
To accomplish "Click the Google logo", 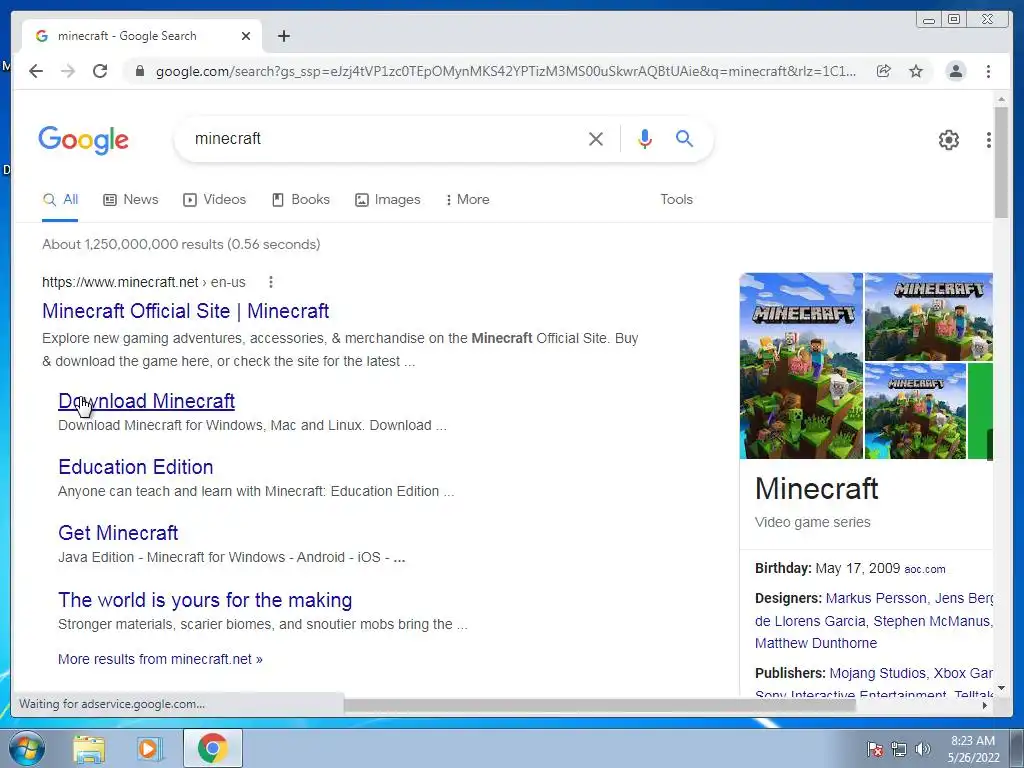I will pyautogui.click(x=84, y=140).
